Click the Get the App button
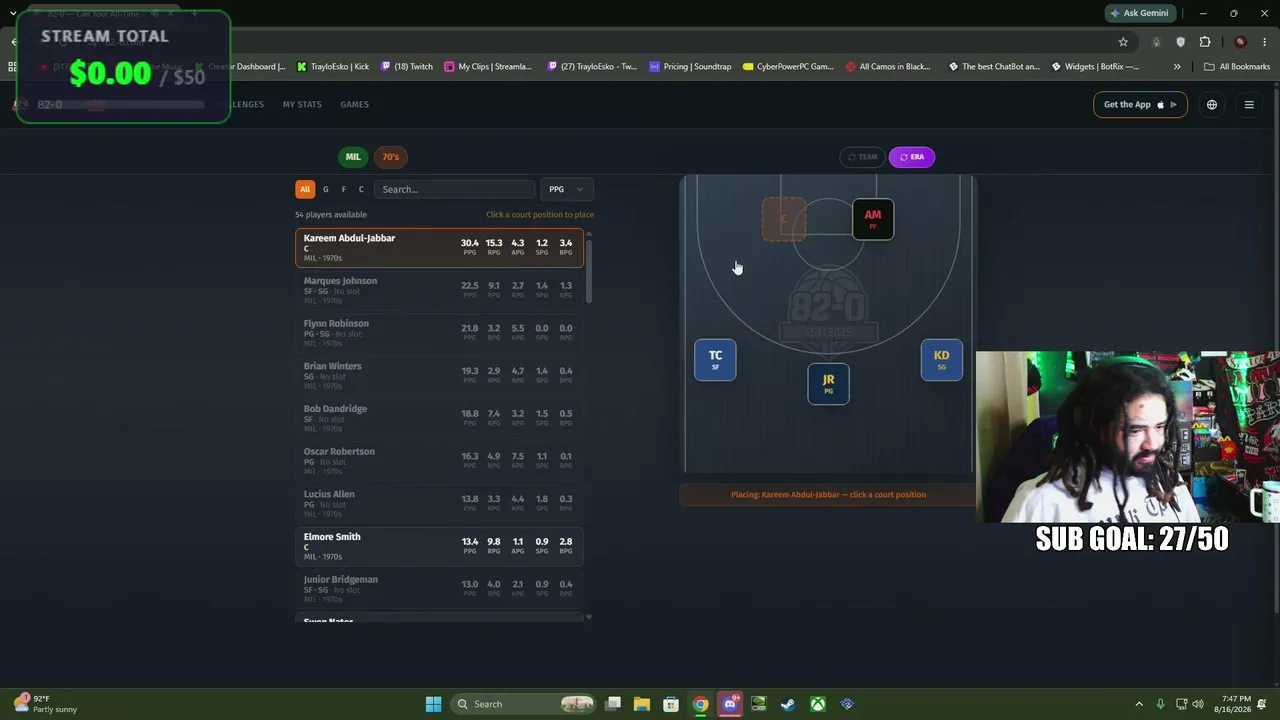 [x=1140, y=105]
